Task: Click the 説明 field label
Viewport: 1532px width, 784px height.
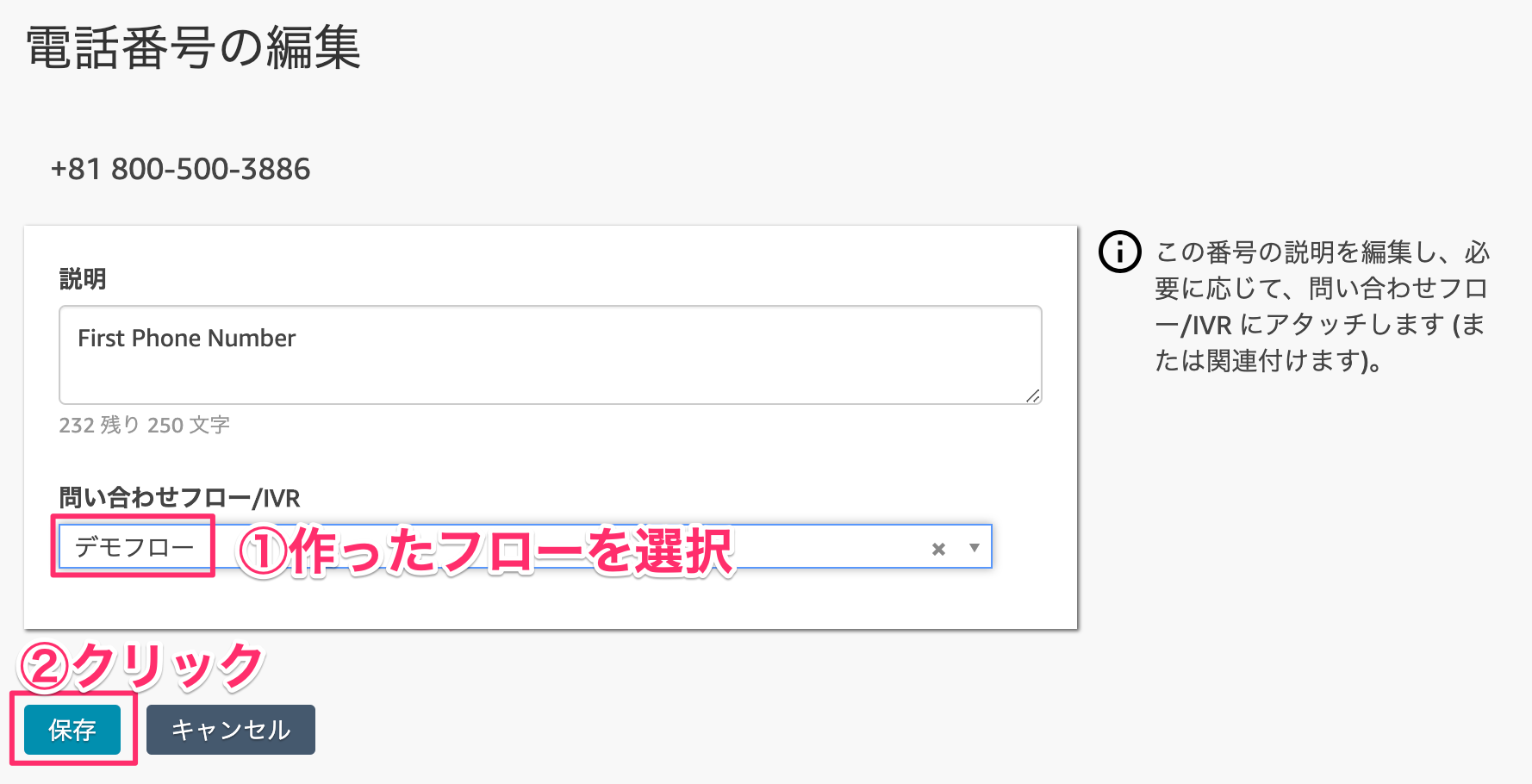Action: point(83,279)
